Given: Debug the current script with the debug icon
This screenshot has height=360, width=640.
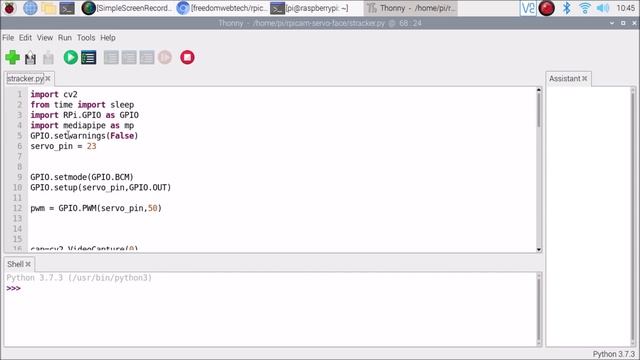Looking at the screenshot, I should pyautogui.click(x=89, y=58).
